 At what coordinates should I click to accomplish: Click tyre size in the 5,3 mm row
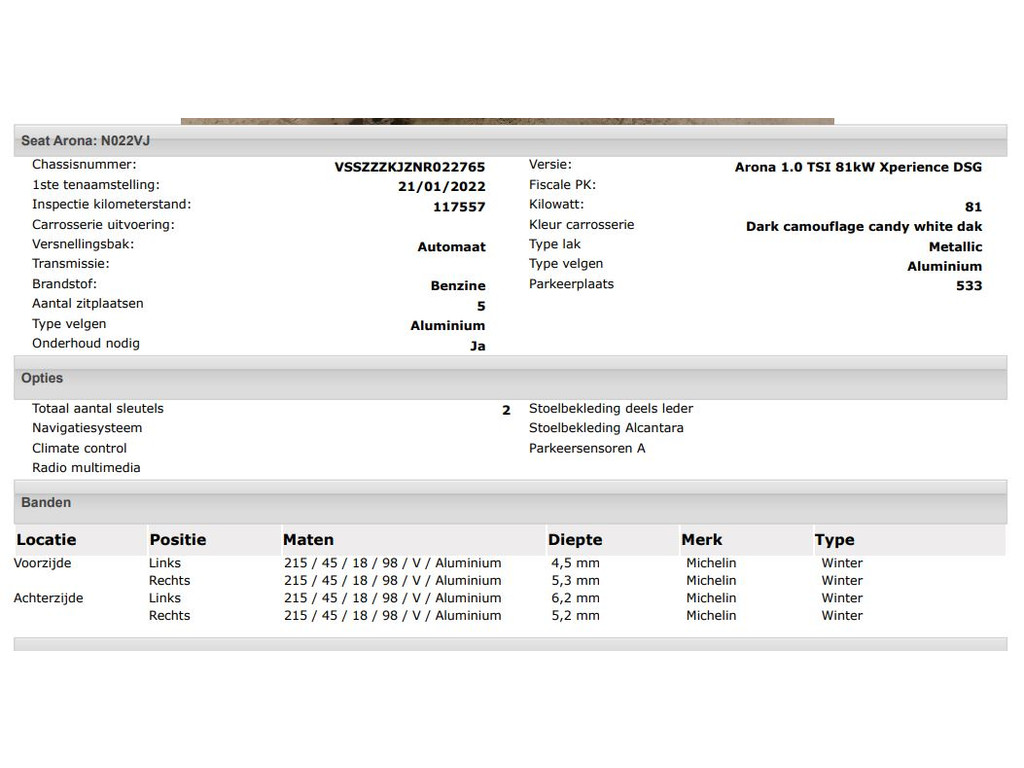coord(392,581)
